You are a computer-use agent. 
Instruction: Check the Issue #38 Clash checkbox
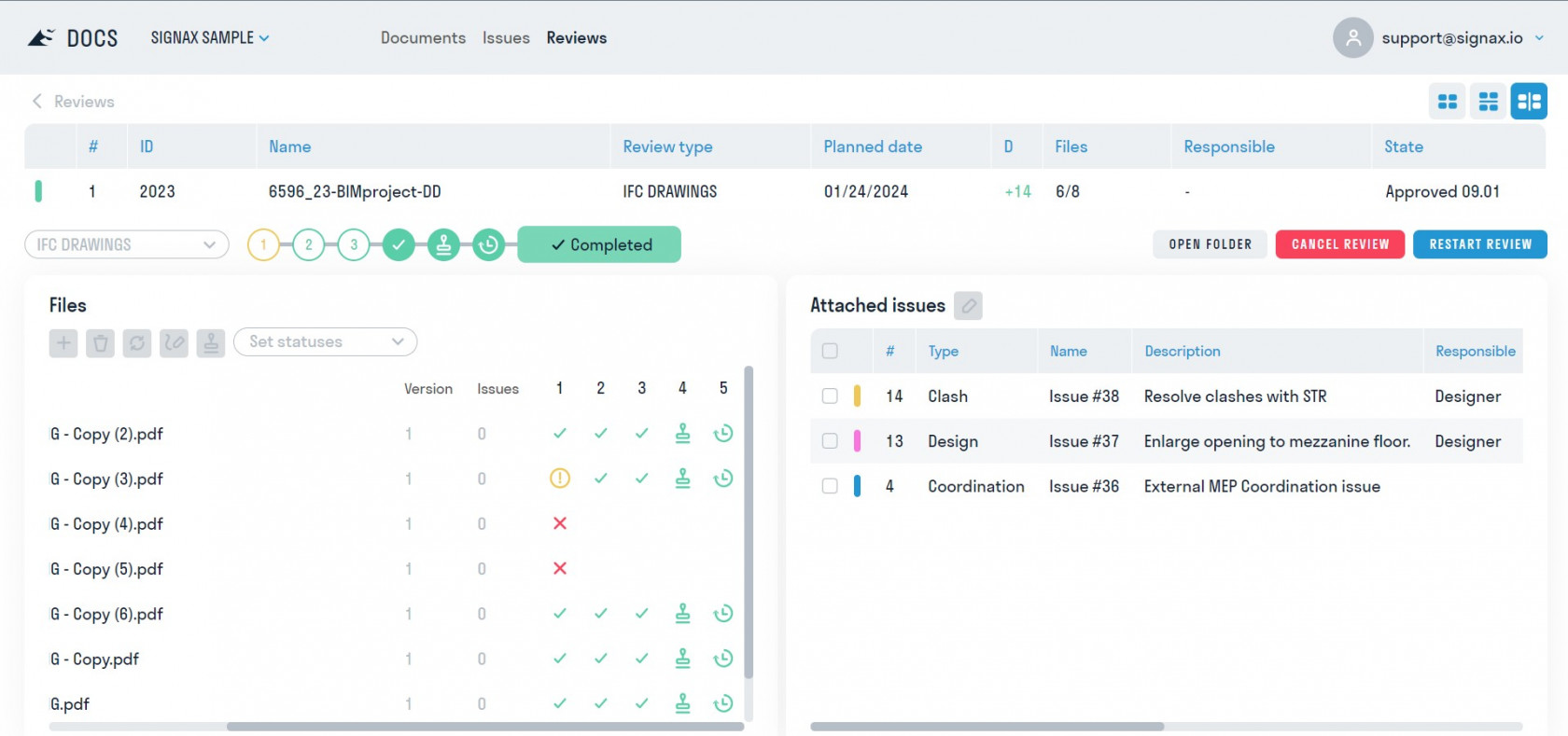pos(830,396)
